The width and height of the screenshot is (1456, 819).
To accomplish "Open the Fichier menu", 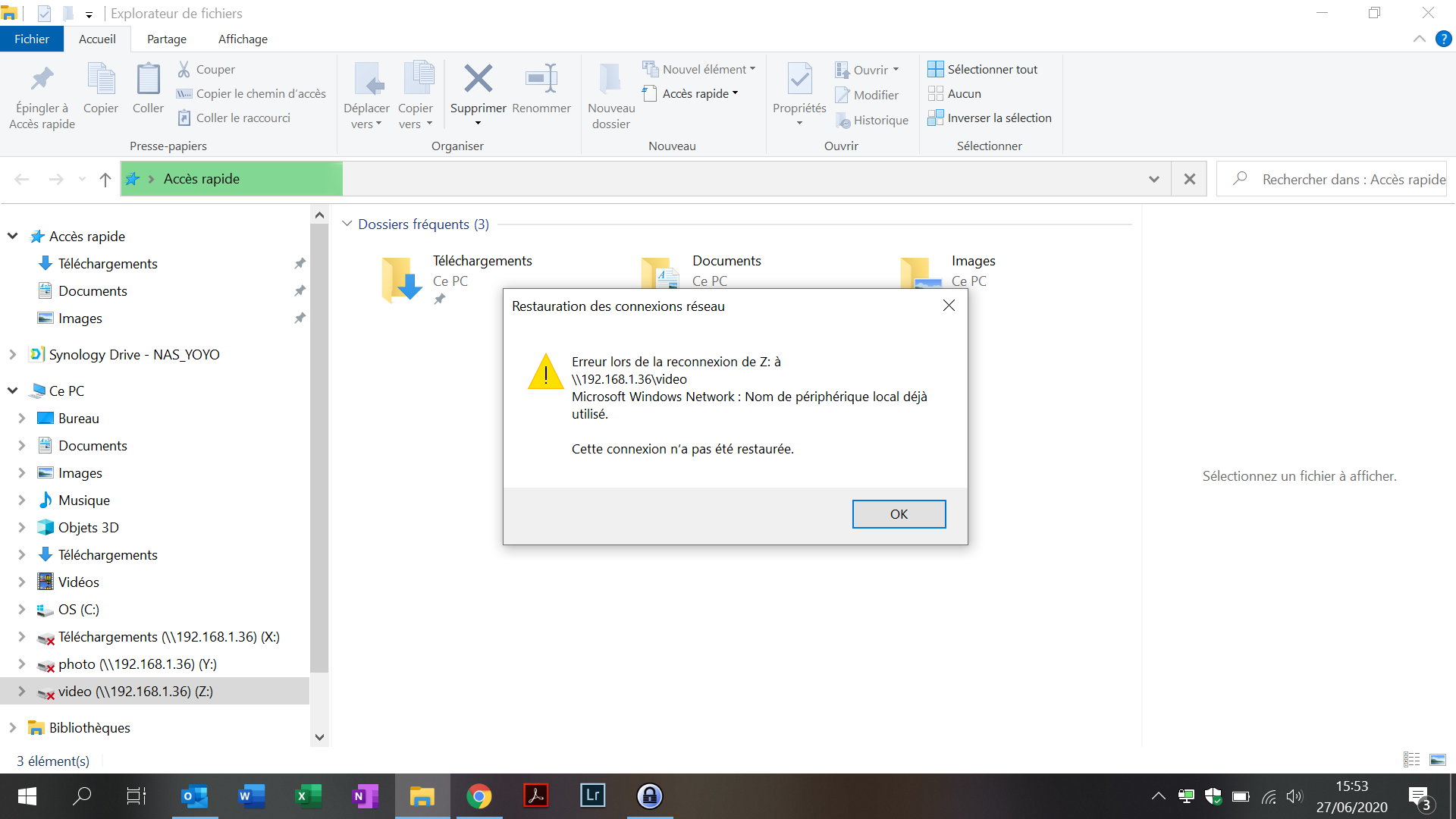I will click(32, 39).
